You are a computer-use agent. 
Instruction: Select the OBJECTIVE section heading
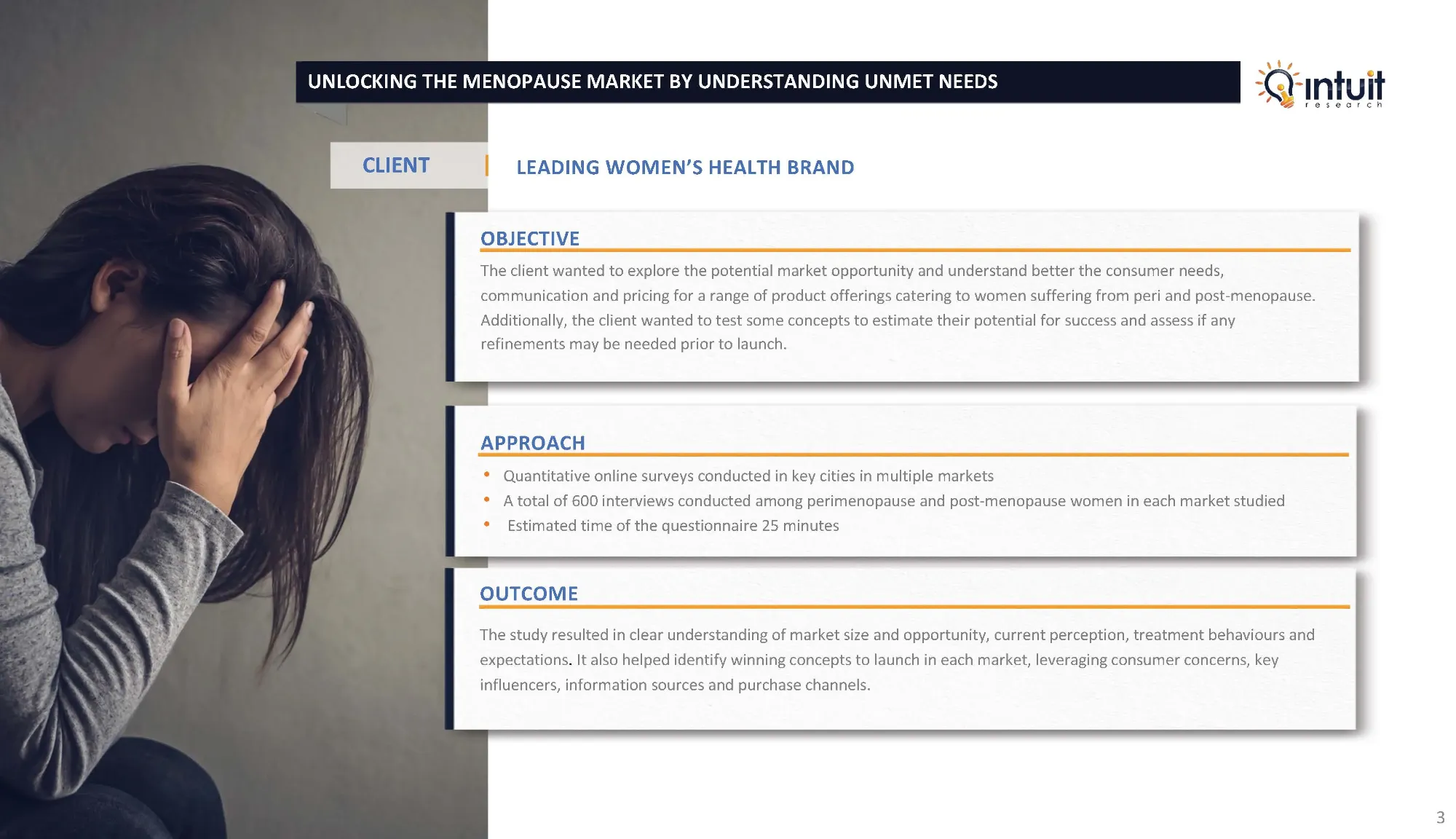[x=529, y=238]
